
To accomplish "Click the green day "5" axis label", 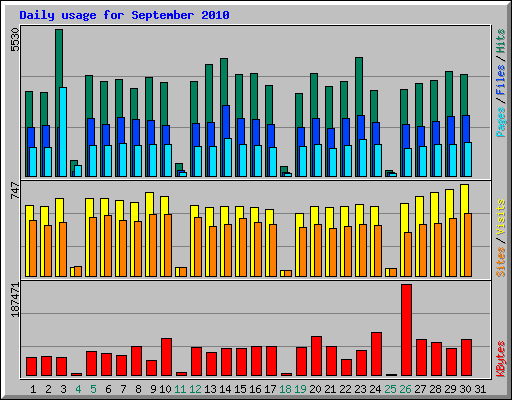I will (x=93, y=389).
